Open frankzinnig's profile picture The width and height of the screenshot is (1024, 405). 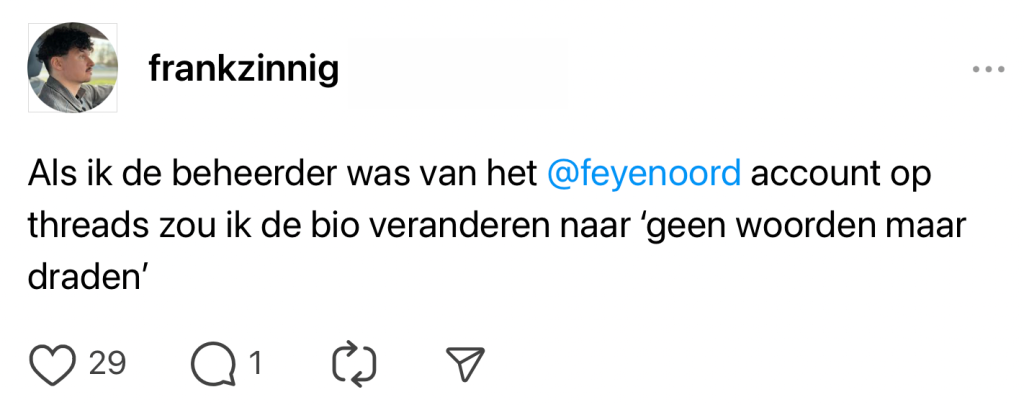72,68
